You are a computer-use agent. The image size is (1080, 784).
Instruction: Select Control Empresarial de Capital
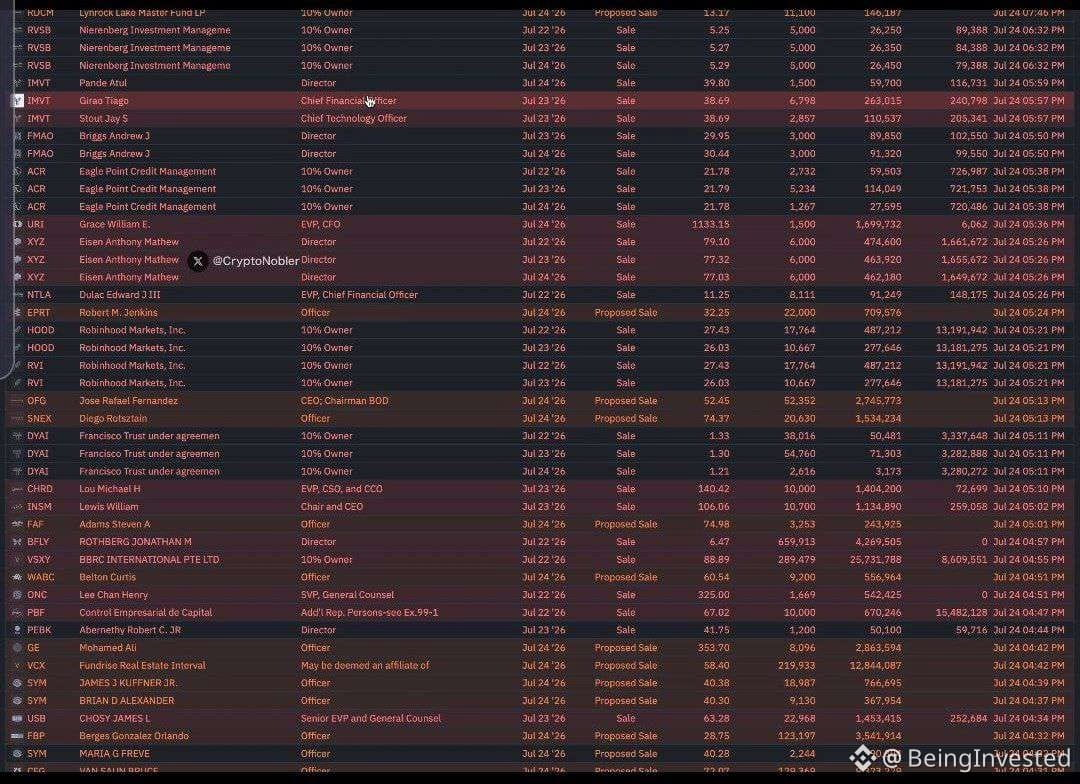145,612
